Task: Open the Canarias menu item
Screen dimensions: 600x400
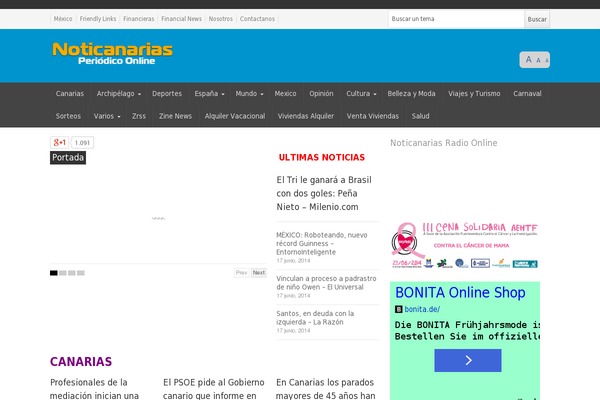Action: [70, 93]
